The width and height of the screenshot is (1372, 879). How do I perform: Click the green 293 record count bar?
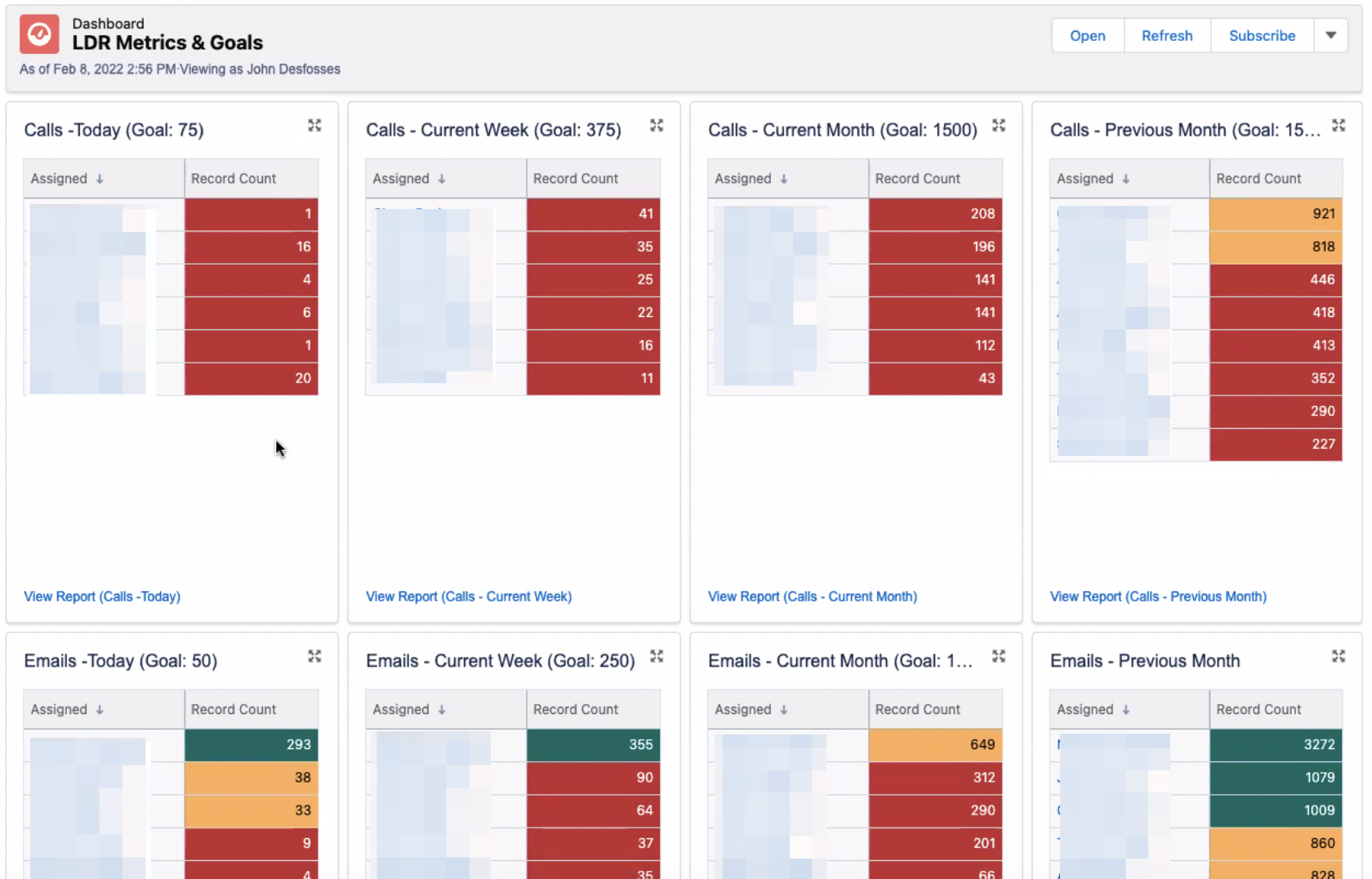point(251,744)
